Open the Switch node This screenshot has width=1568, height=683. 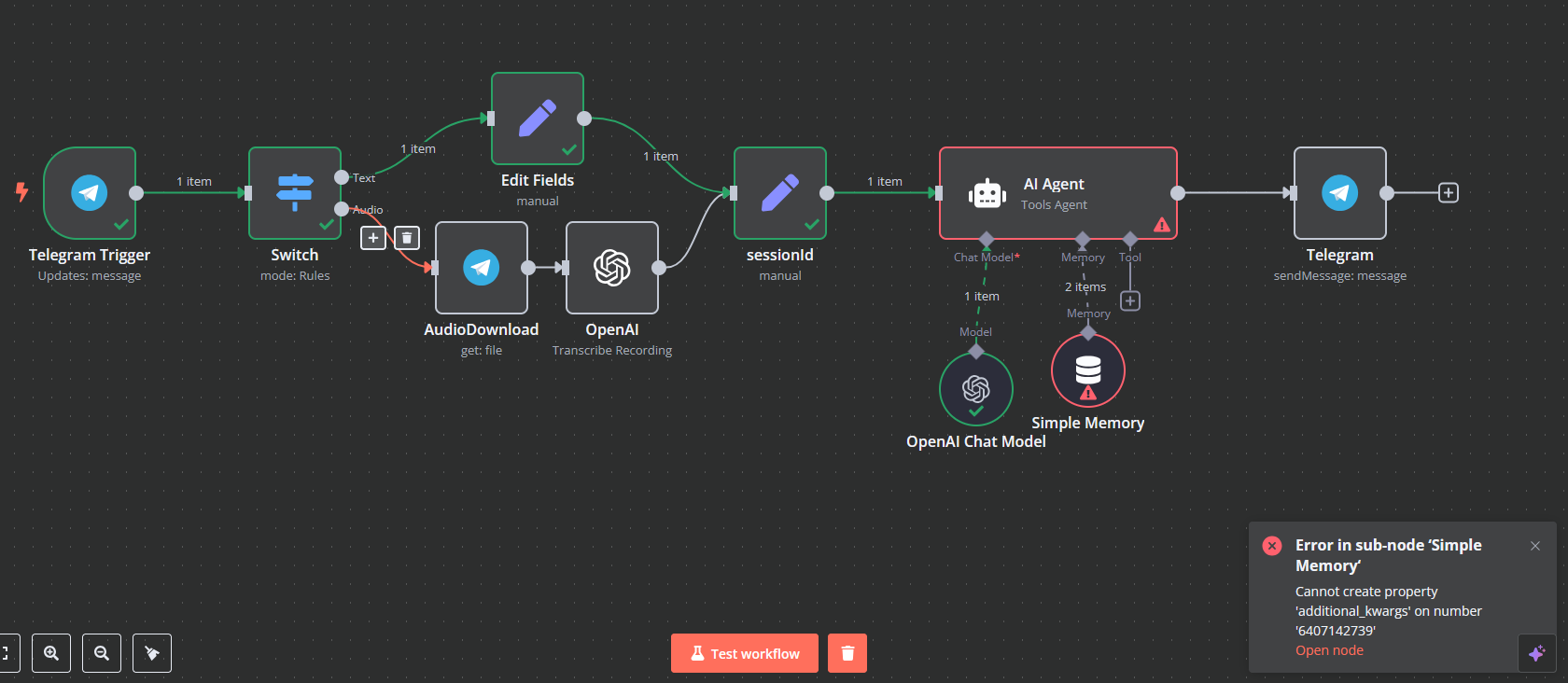295,193
